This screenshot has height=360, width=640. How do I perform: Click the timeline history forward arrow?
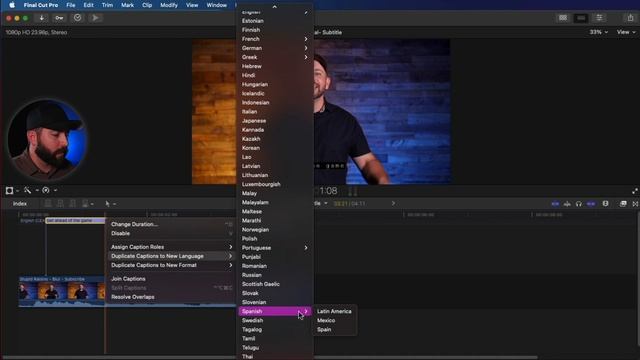(x=393, y=203)
